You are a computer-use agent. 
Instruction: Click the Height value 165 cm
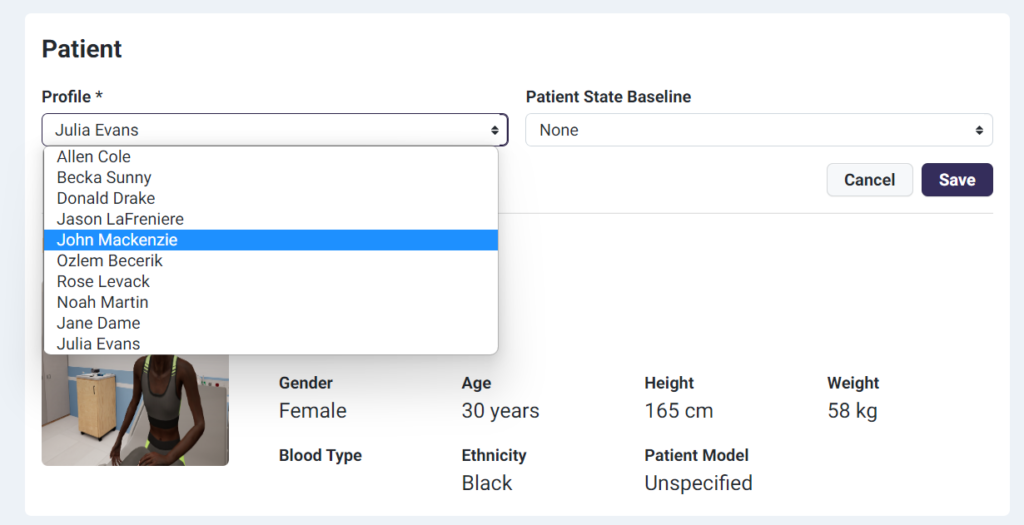679,411
